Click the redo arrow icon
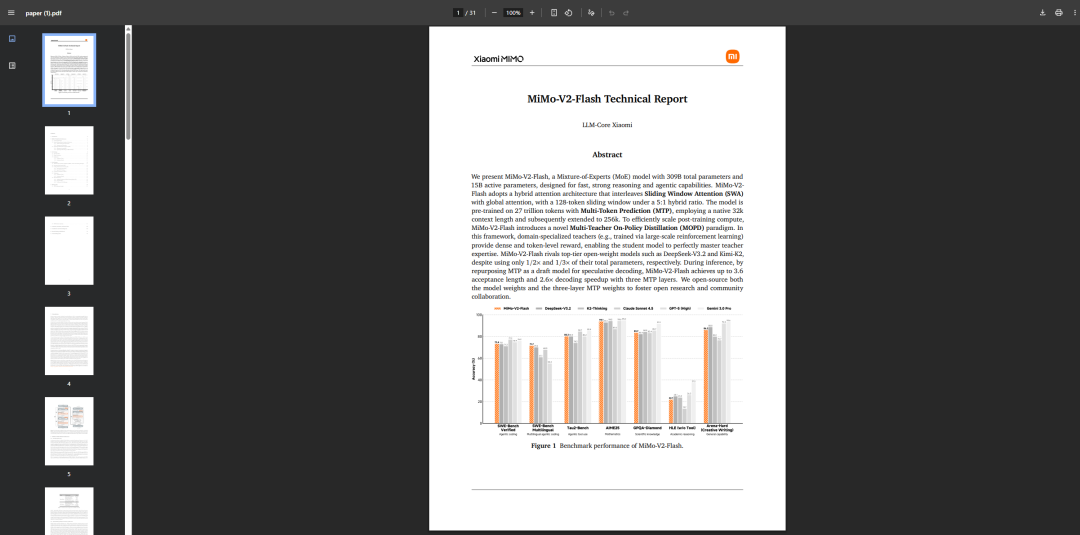Viewport: 1080px width, 535px height. click(625, 12)
